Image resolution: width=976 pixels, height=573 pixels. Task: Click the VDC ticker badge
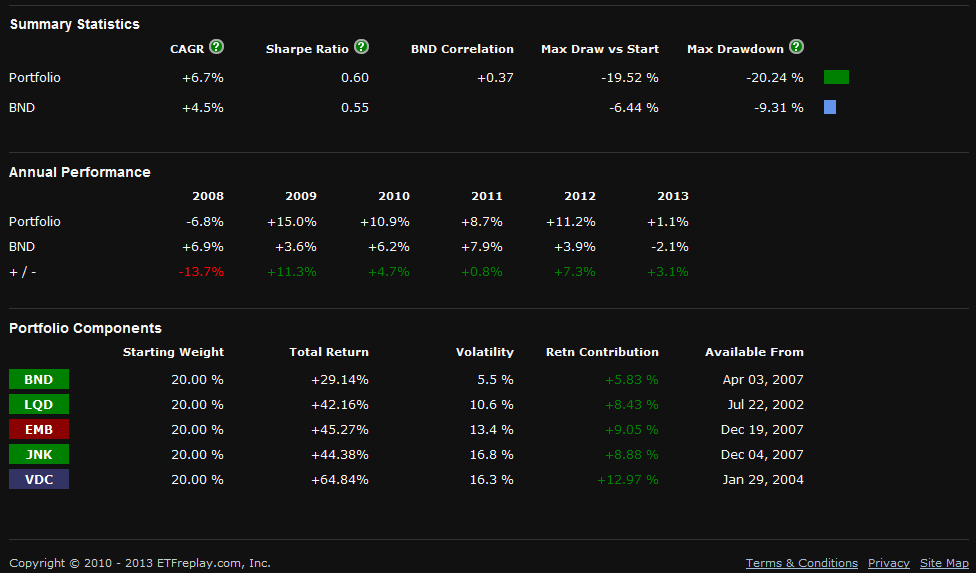39,479
